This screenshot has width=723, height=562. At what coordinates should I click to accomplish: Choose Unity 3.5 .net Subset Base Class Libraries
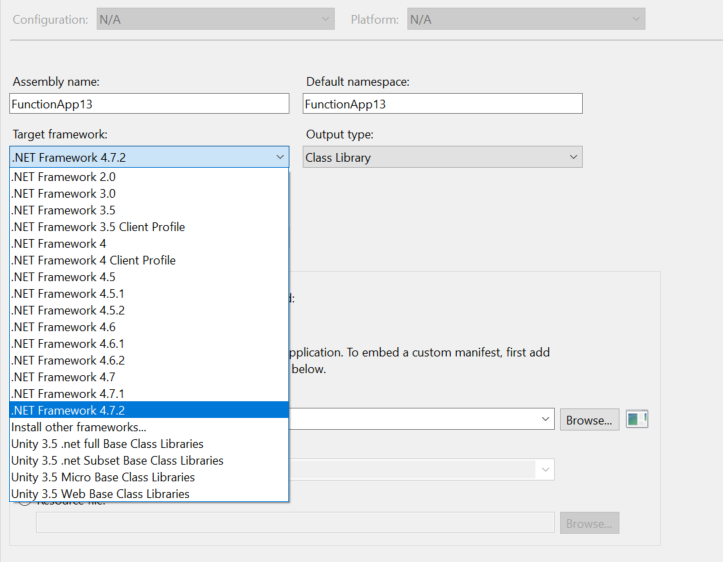tap(149, 461)
